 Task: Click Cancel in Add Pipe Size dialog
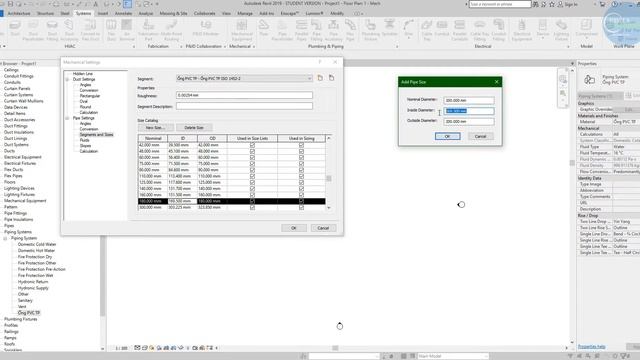tap(480, 136)
